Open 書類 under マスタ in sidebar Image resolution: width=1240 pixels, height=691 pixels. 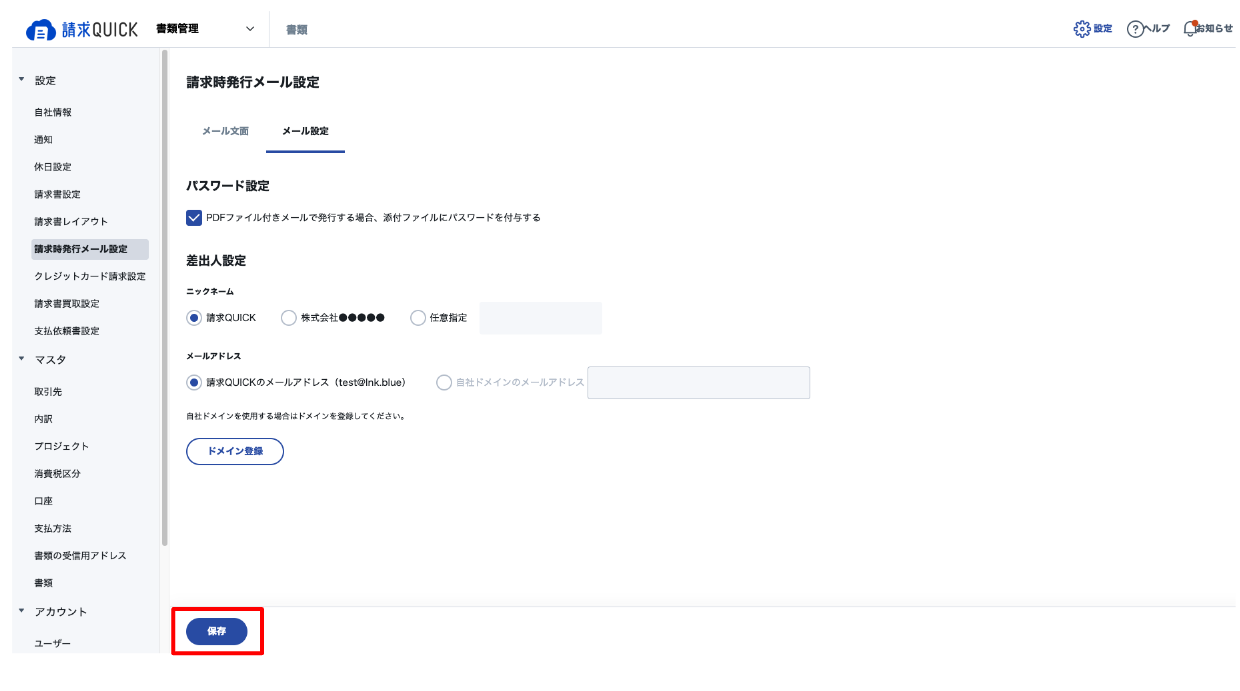click(x=43, y=583)
